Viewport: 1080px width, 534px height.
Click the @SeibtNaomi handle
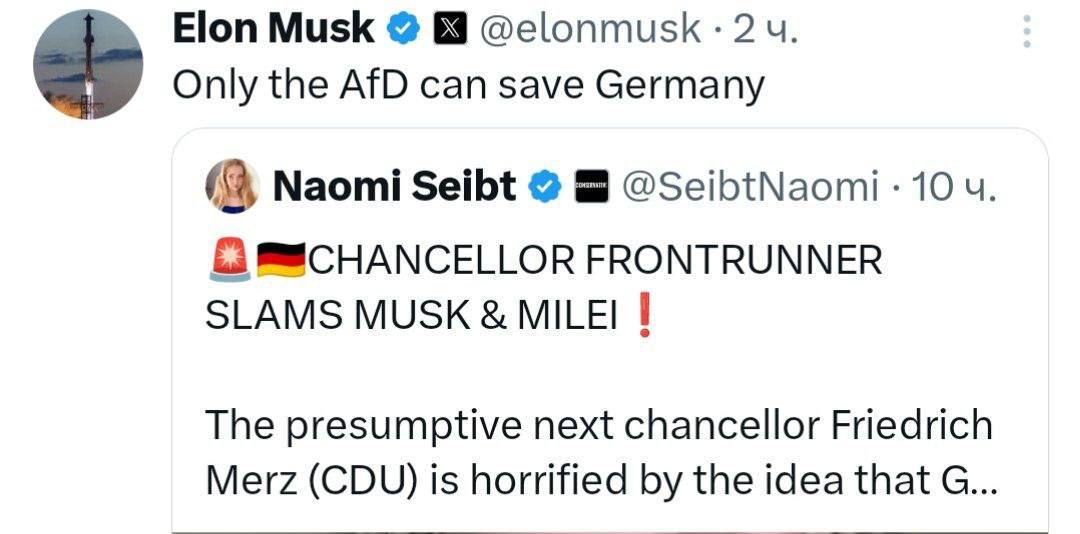click(x=751, y=186)
